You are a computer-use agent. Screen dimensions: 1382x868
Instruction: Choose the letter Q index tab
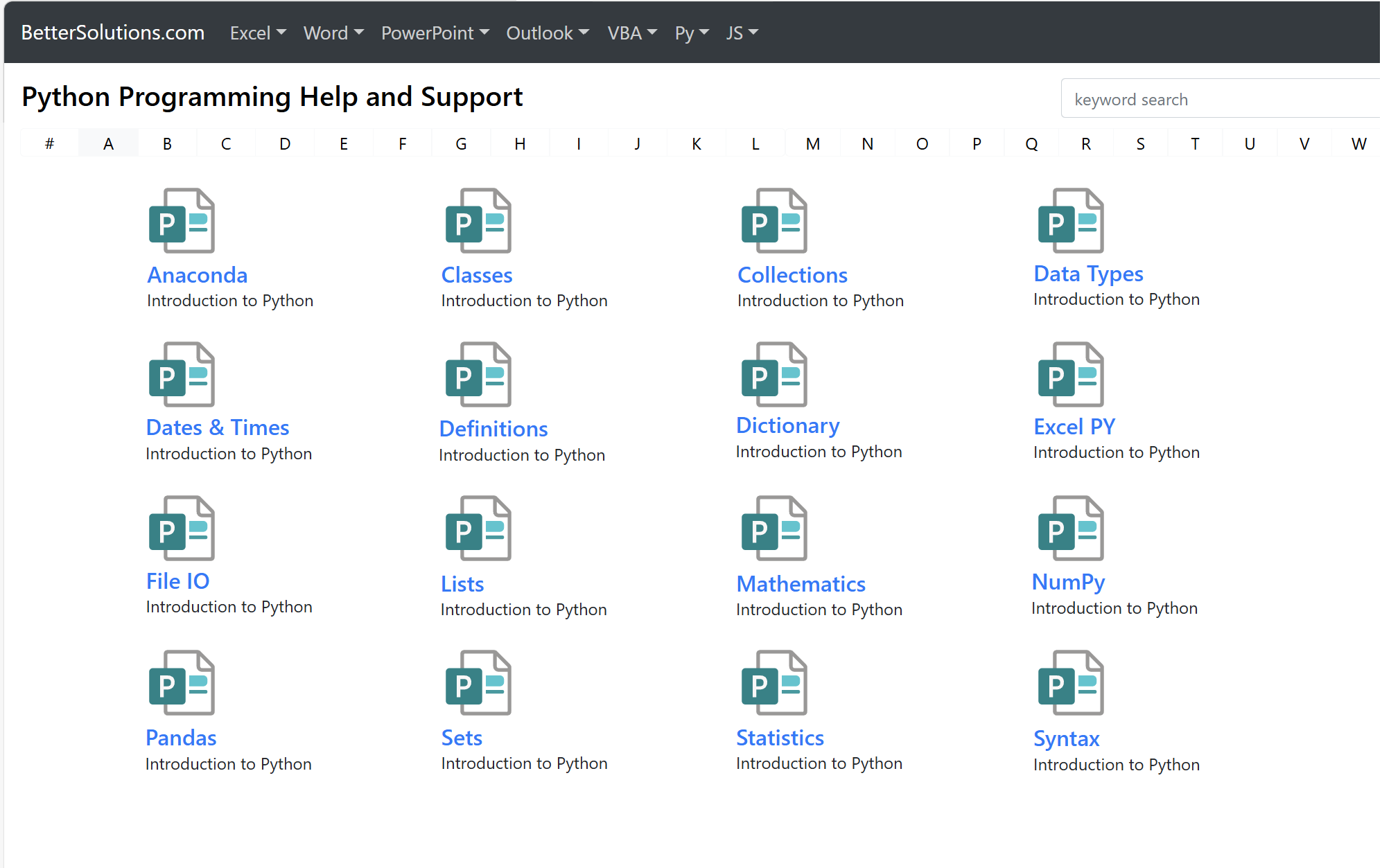point(1032,143)
